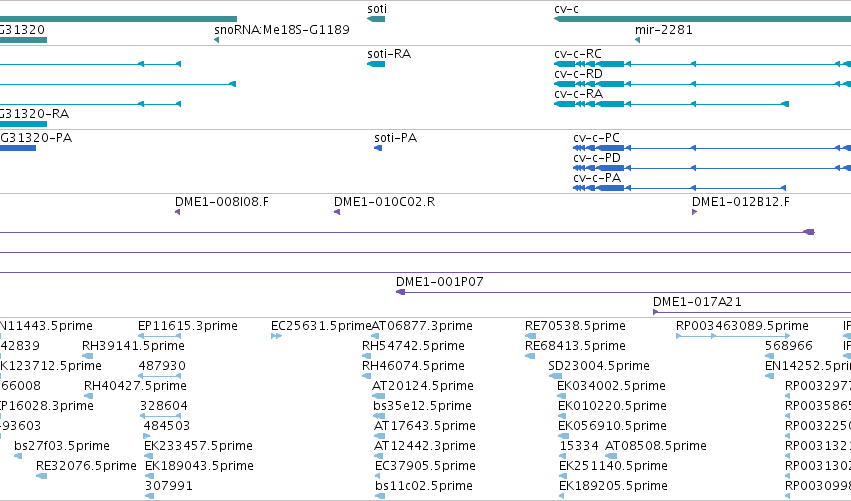
Task: Select the '487930' feature label
Action: [162, 366]
